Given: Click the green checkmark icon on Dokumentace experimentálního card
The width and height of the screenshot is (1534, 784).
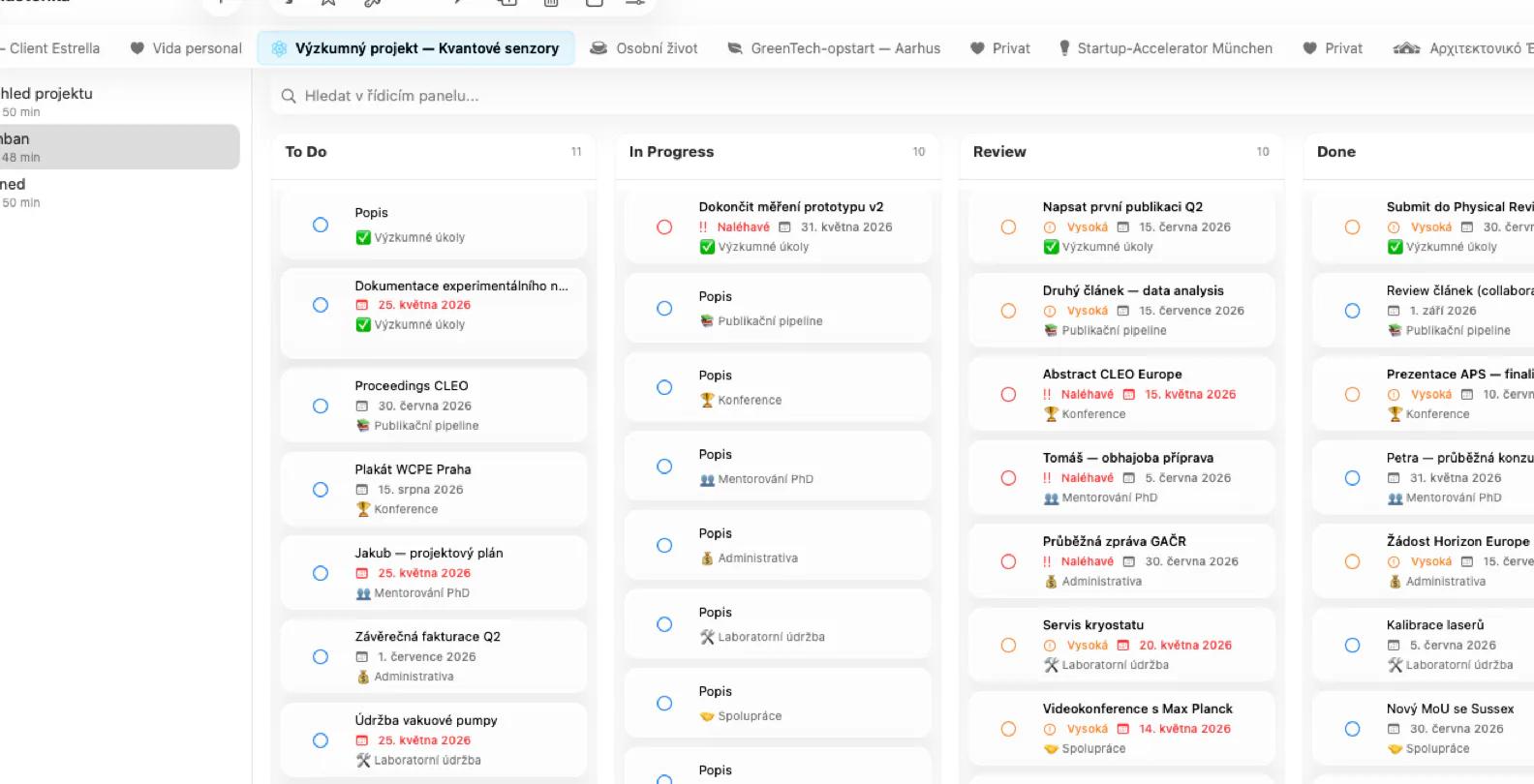Looking at the screenshot, I should tap(363, 324).
